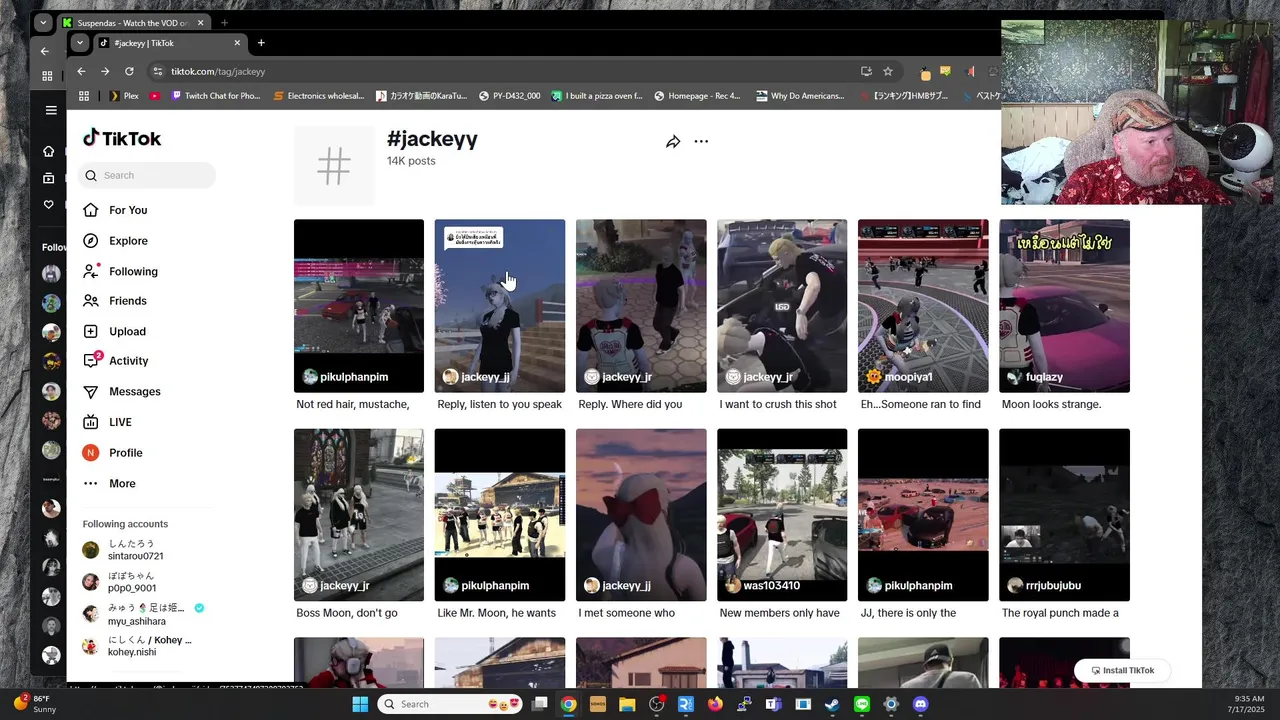Open the bookmarks apps grid icon
The width and height of the screenshot is (1280, 720).
coord(84,96)
